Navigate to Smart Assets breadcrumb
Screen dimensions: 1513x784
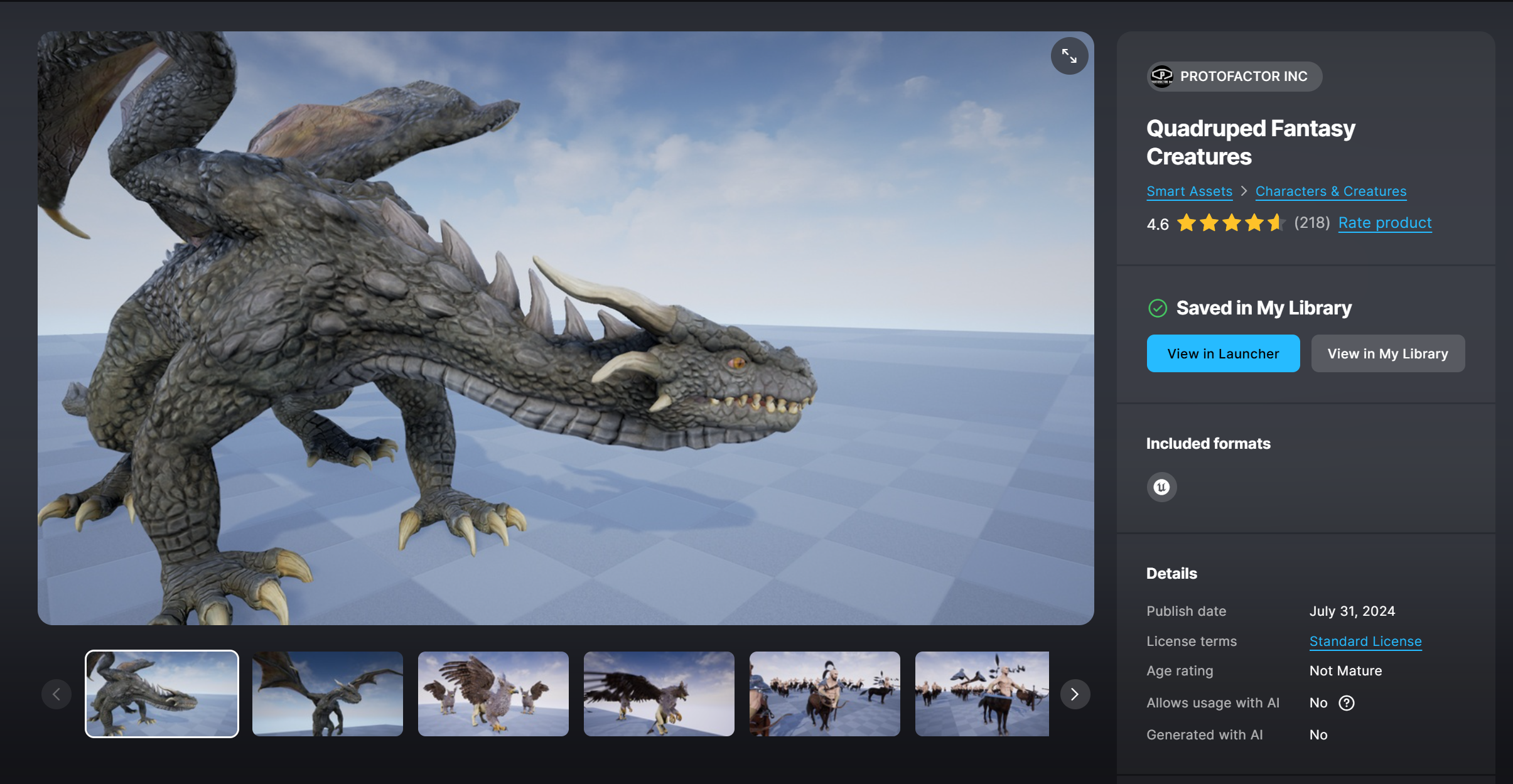coord(1189,191)
